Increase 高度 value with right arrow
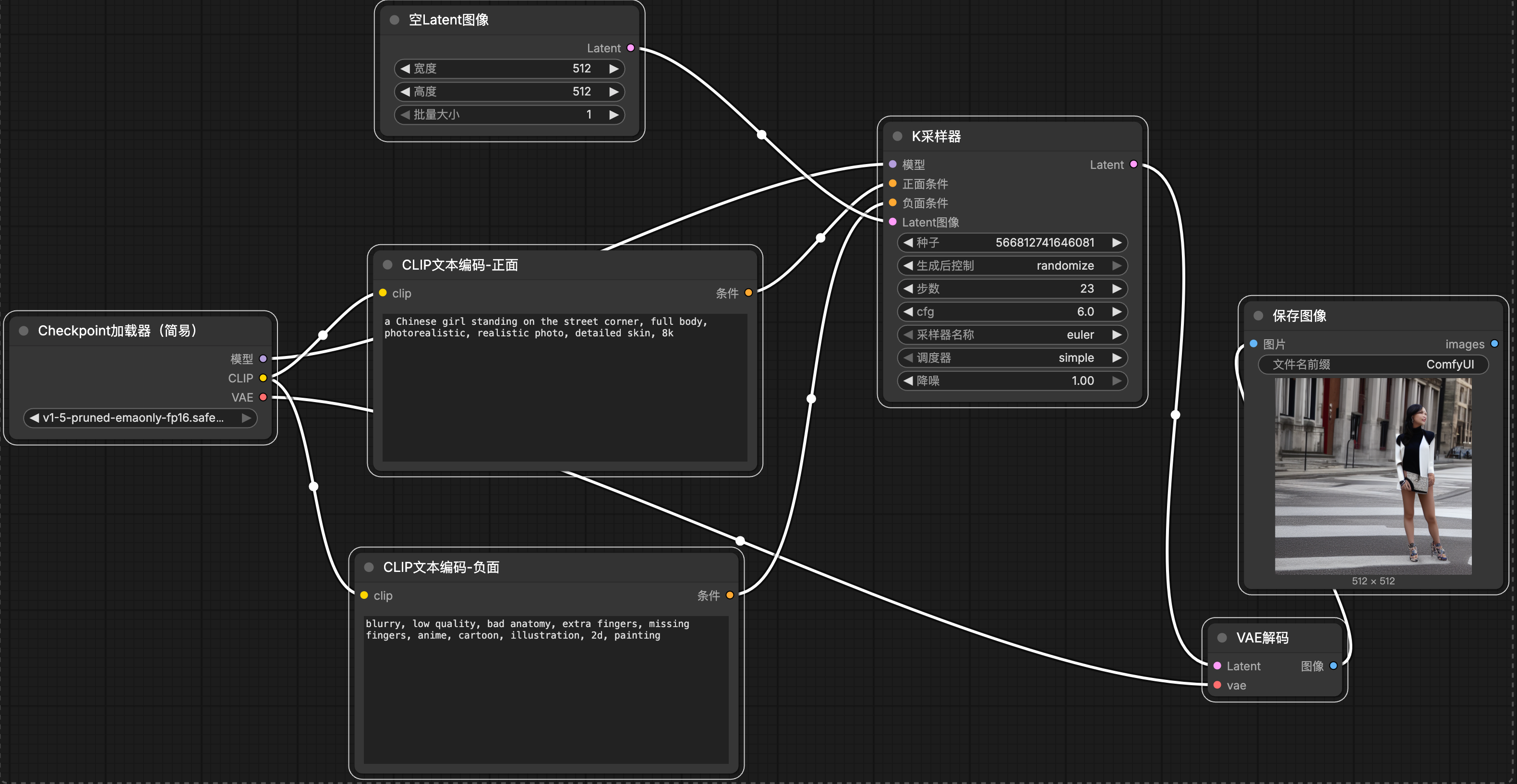The image size is (1517, 784). [614, 92]
